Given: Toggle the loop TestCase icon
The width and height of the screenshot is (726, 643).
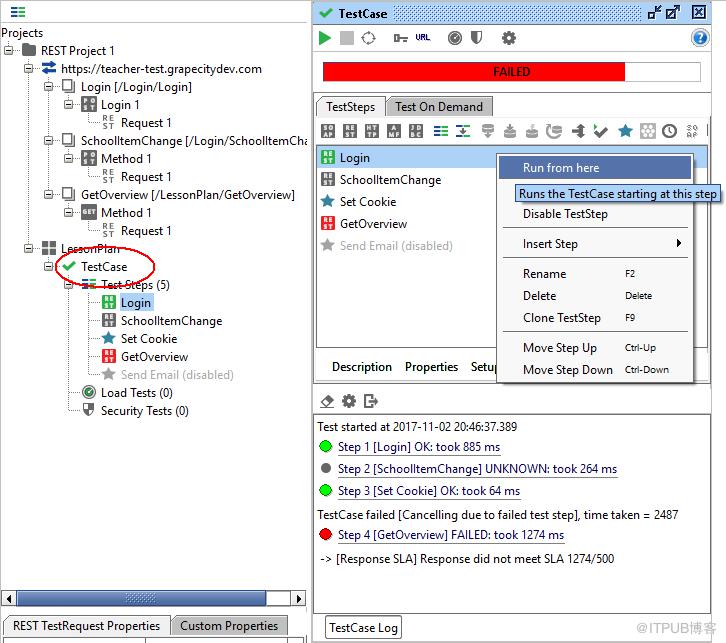Looking at the screenshot, I should click(x=368, y=38).
